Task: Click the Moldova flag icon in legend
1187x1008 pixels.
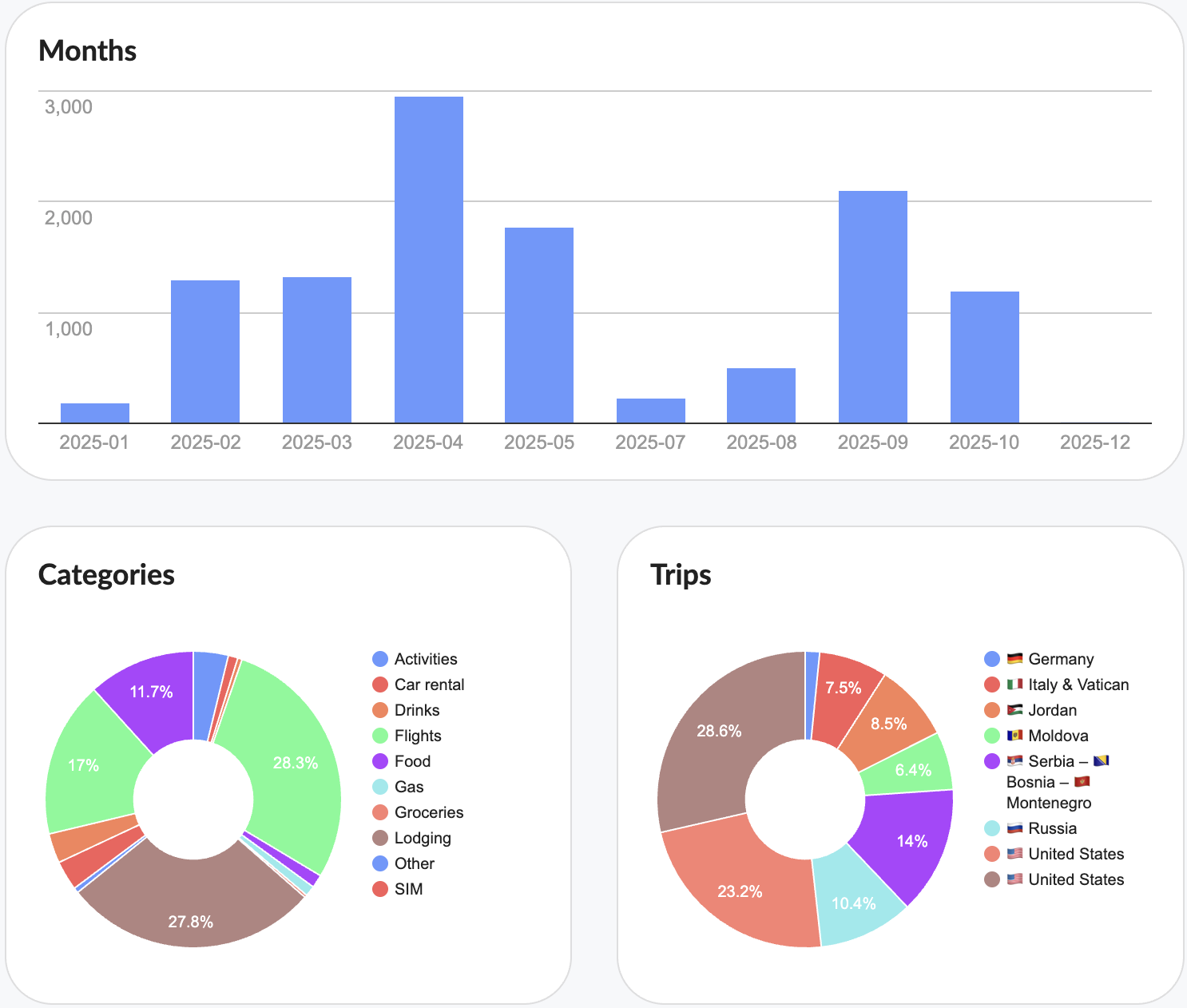Action: [x=1014, y=736]
